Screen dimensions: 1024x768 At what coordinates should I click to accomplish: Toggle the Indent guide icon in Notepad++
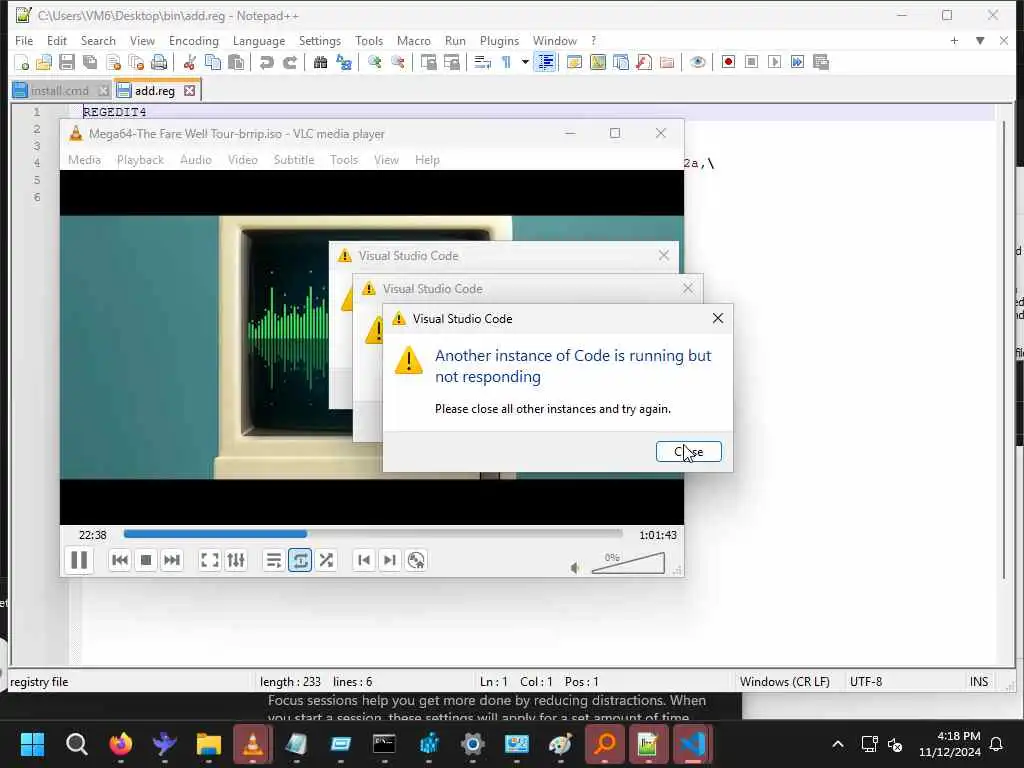pyautogui.click(x=545, y=63)
